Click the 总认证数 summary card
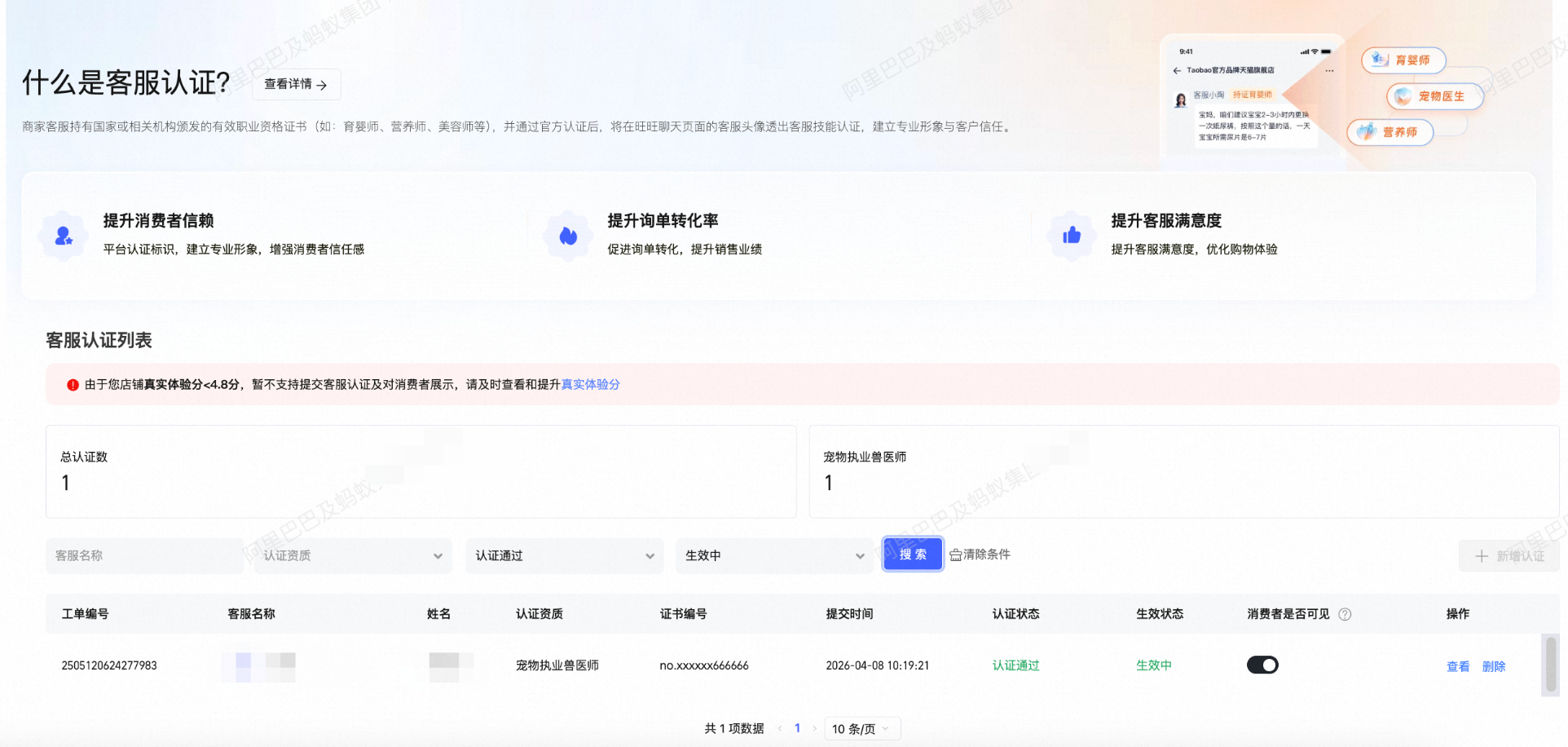1568x747 pixels. click(421, 471)
